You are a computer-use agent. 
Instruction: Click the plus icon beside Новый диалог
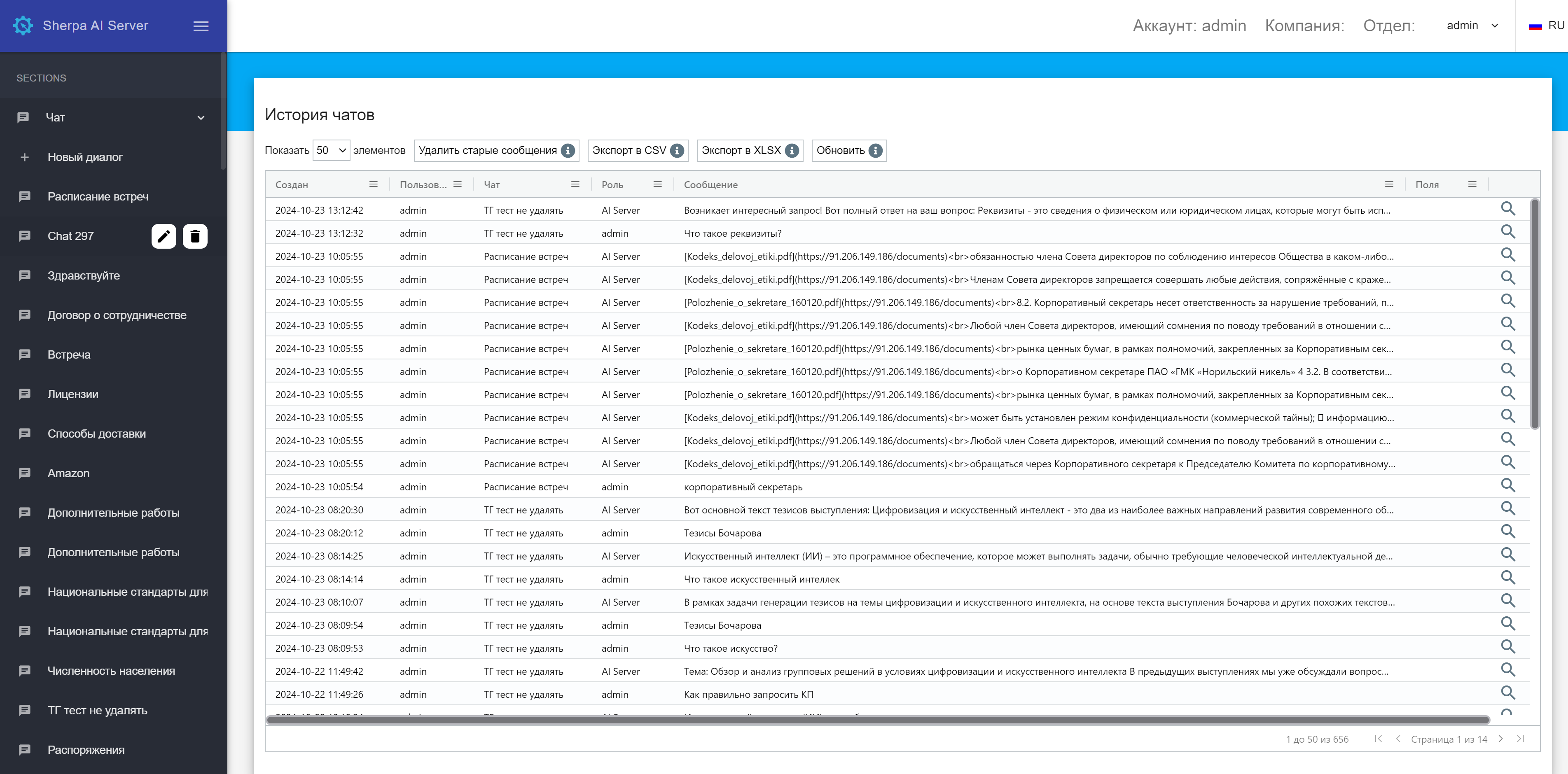24,157
